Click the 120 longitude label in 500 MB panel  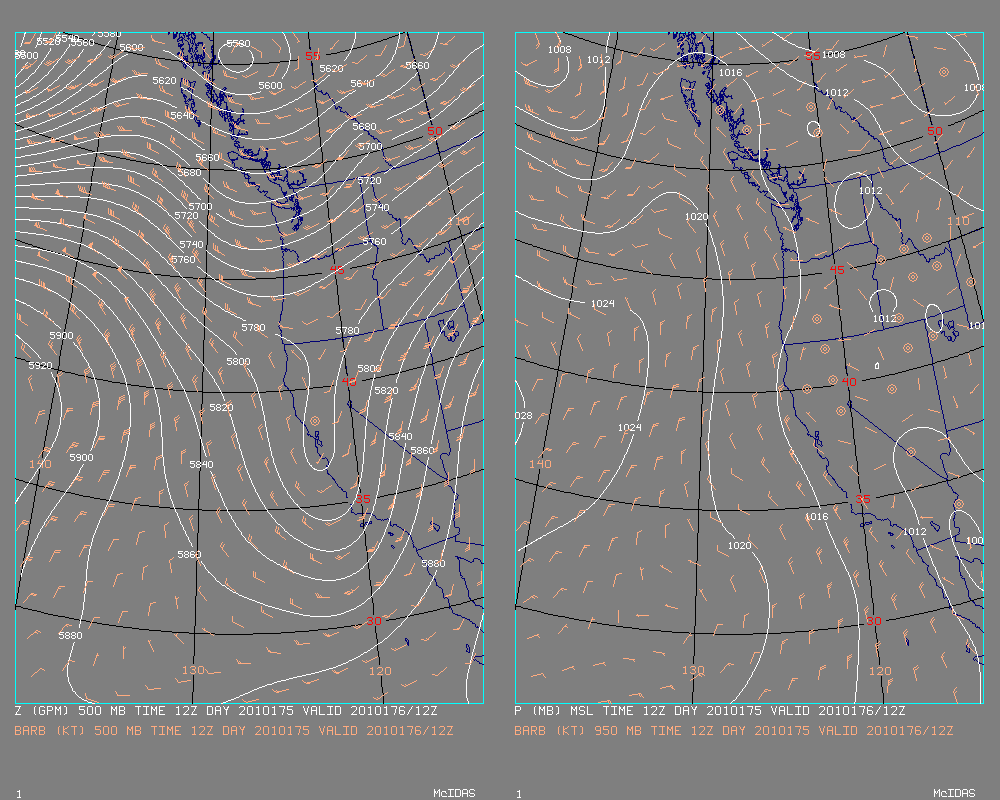click(x=380, y=670)
